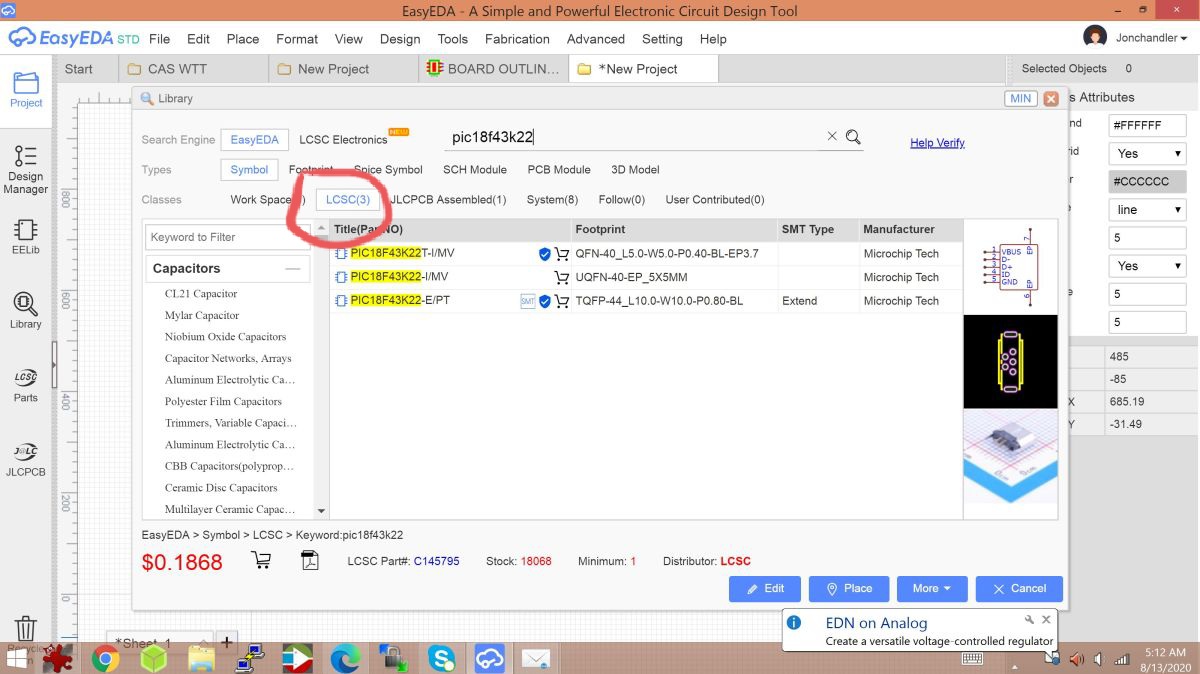Click category list scrollbar down arrow
The width and height of the screenshot is (1200, 674).
(321, 511)
